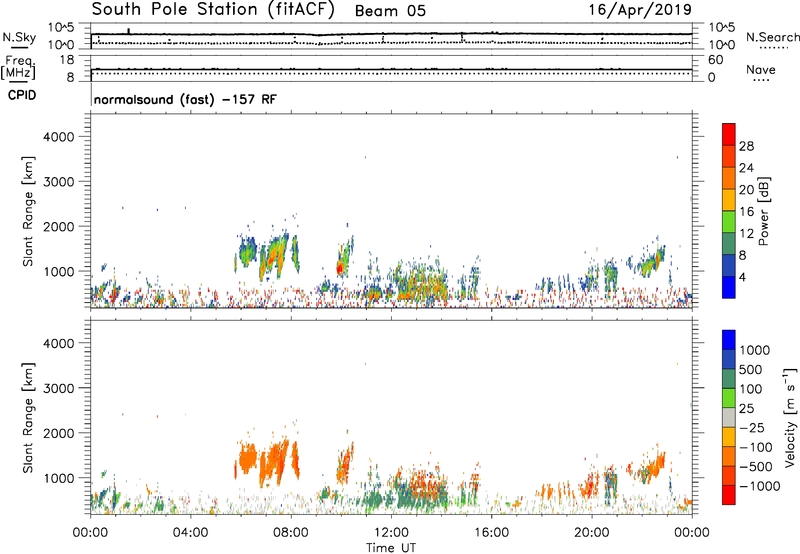Click the '18' tick on frequency axis

pos(67,60)
